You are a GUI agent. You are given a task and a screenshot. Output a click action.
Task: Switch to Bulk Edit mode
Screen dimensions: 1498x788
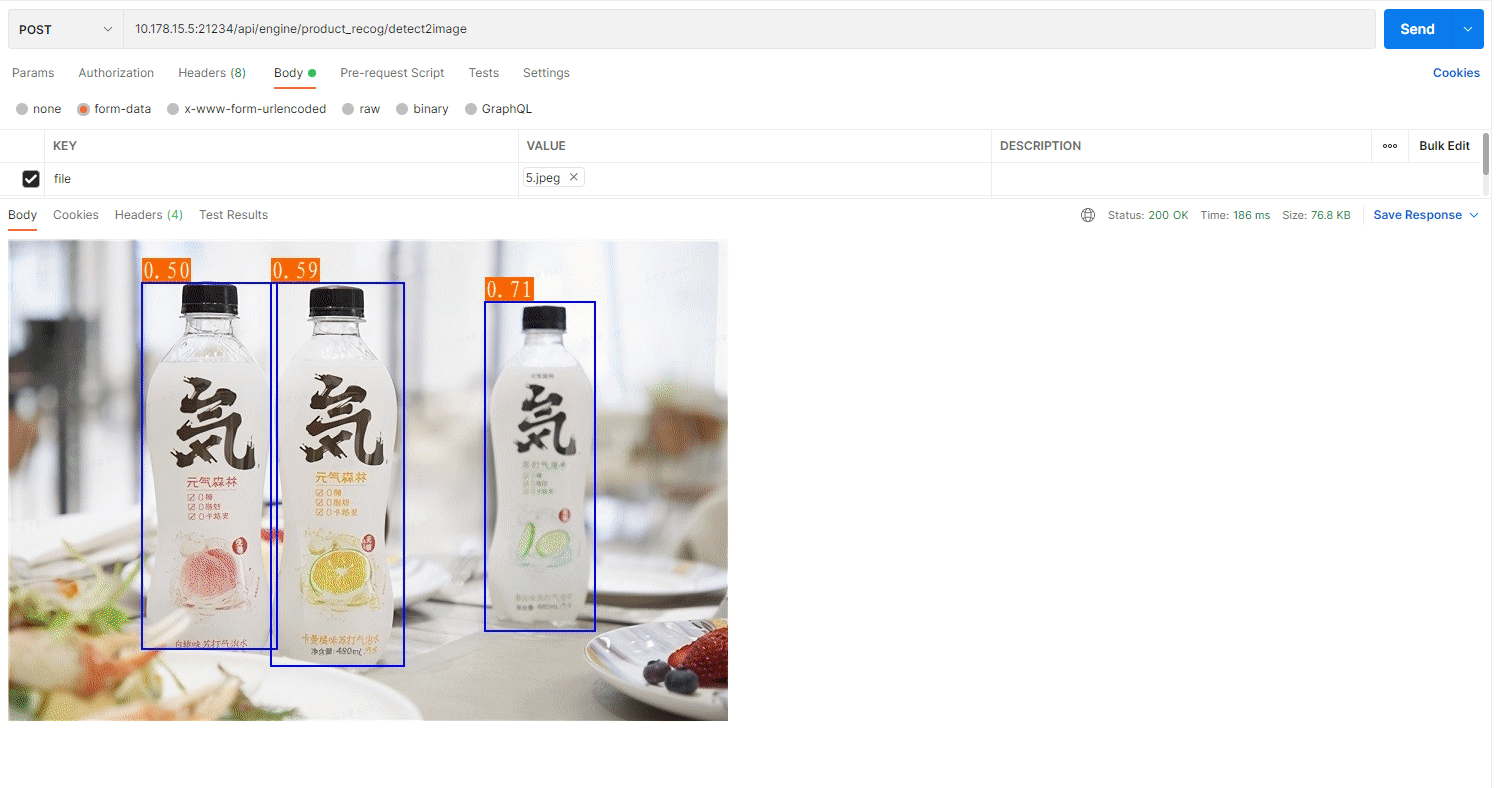(x=1444, y=146)
